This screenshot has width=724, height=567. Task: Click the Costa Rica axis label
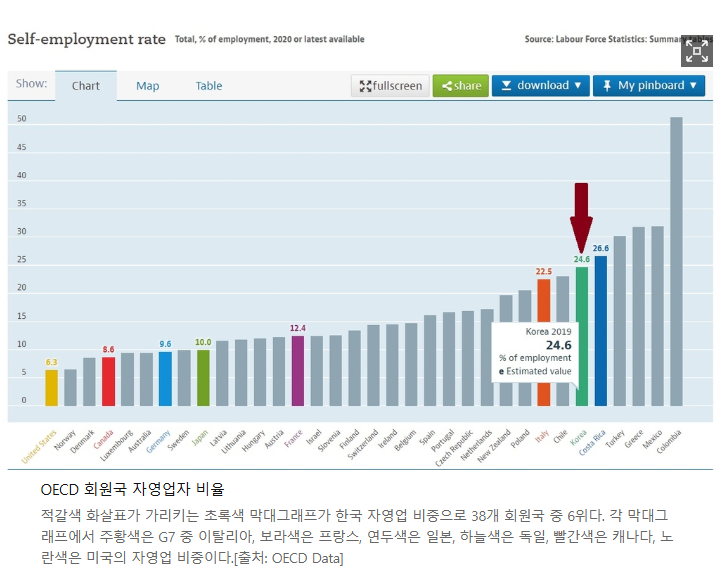[592, 442]
